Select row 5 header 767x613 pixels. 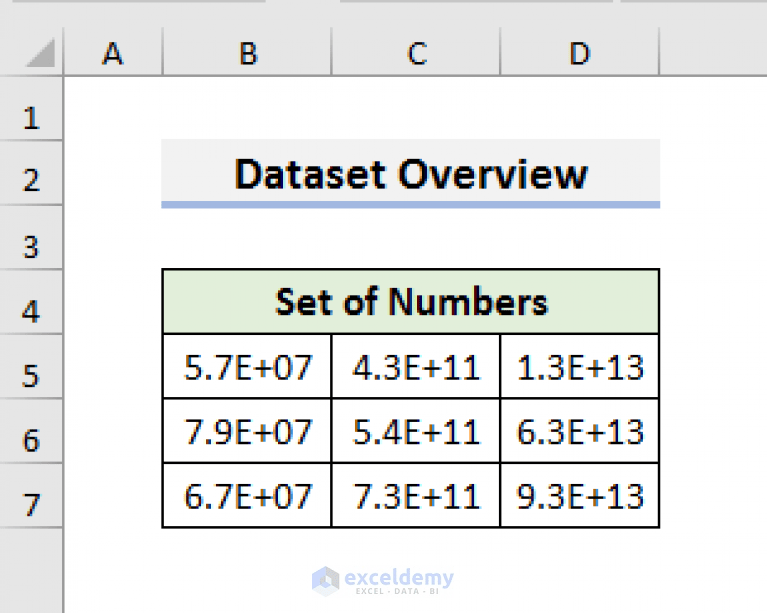tap(31, 366)
